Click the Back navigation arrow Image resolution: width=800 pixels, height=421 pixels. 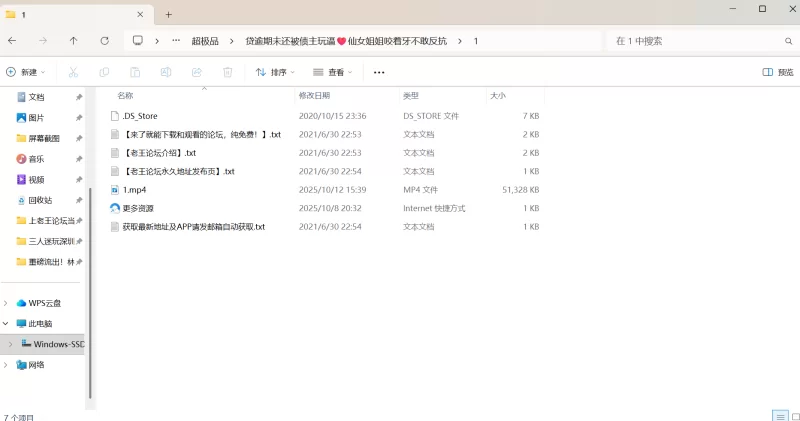(x=12, y=41)
